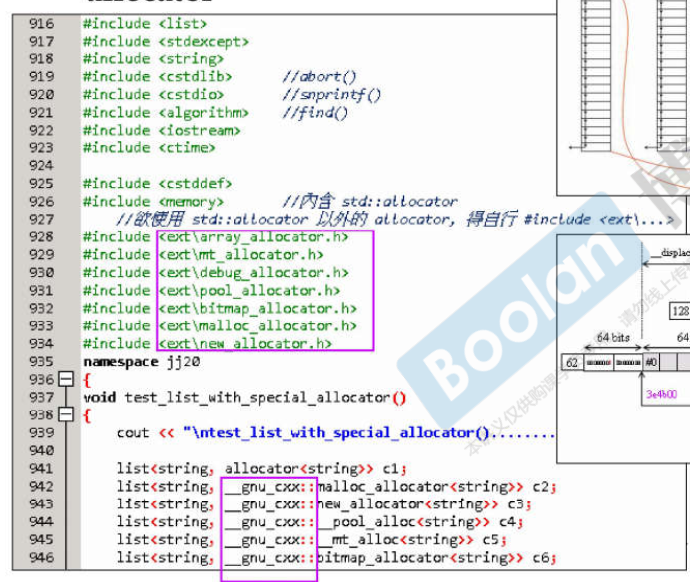The width and height of the screenshot is (690, 582).
Task: Click the 128 box in the diagram
Action: pos(679,311)
